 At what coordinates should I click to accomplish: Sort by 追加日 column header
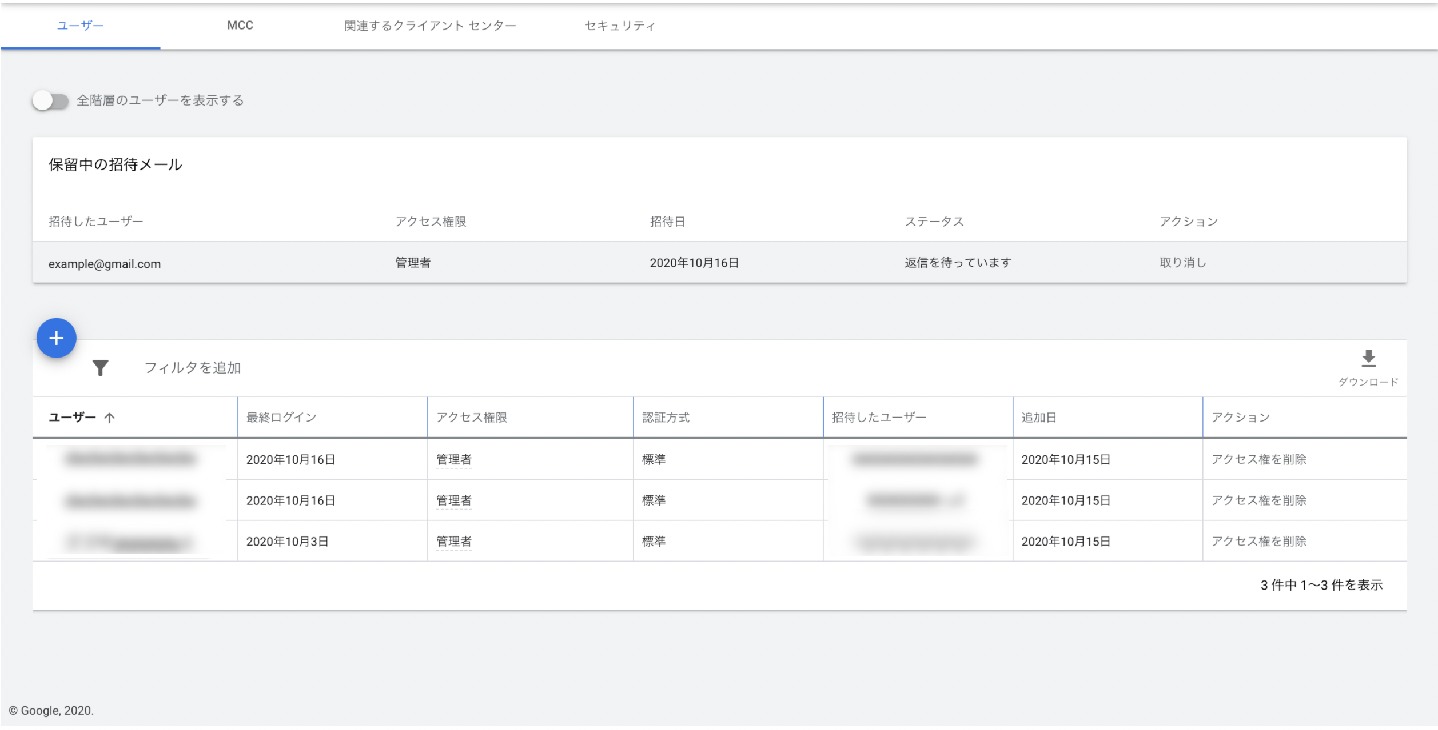click(x=1041, y=418)
